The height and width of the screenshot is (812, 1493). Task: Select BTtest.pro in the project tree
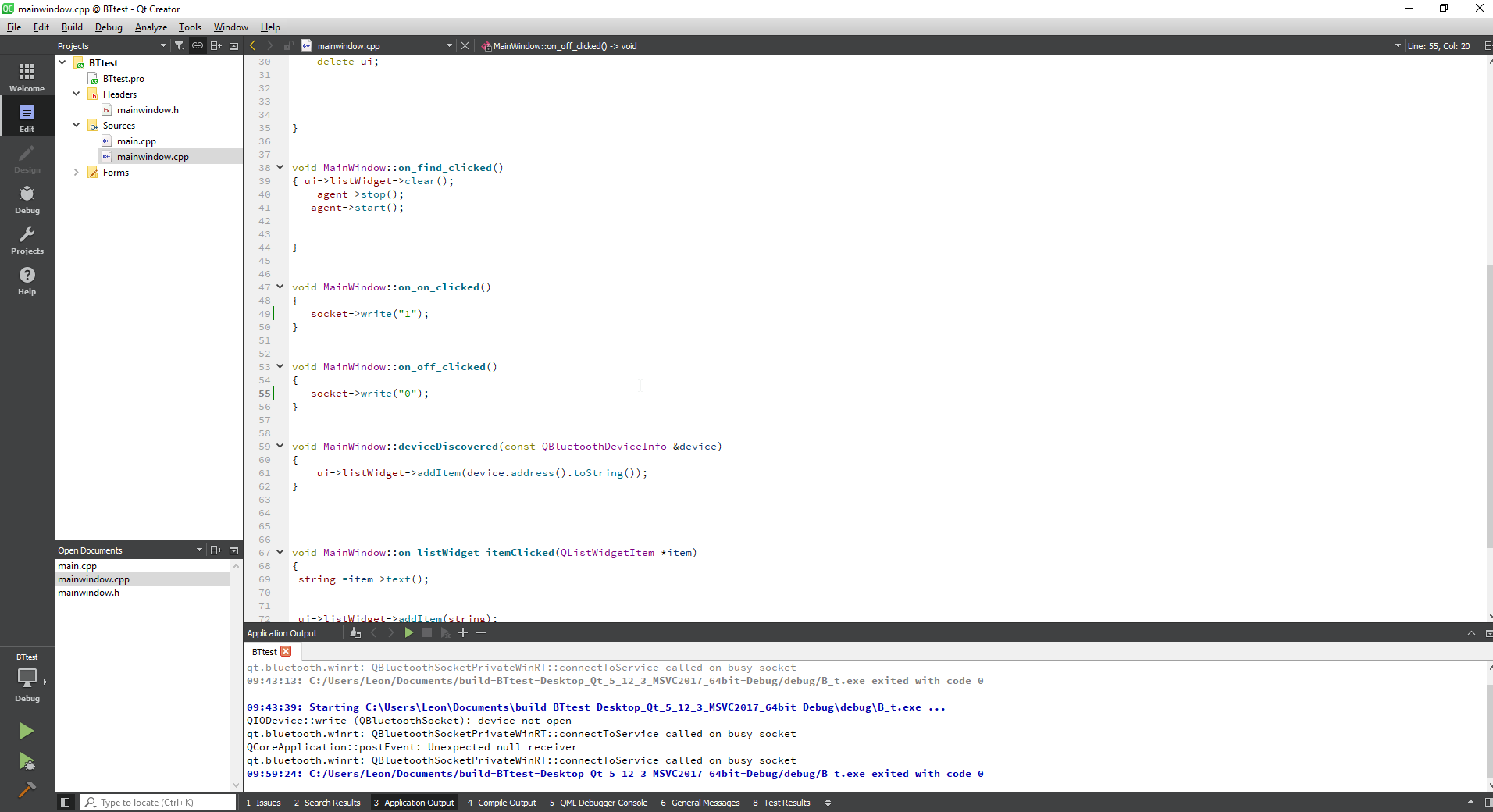pyautogui.click(x=123, y=78)
